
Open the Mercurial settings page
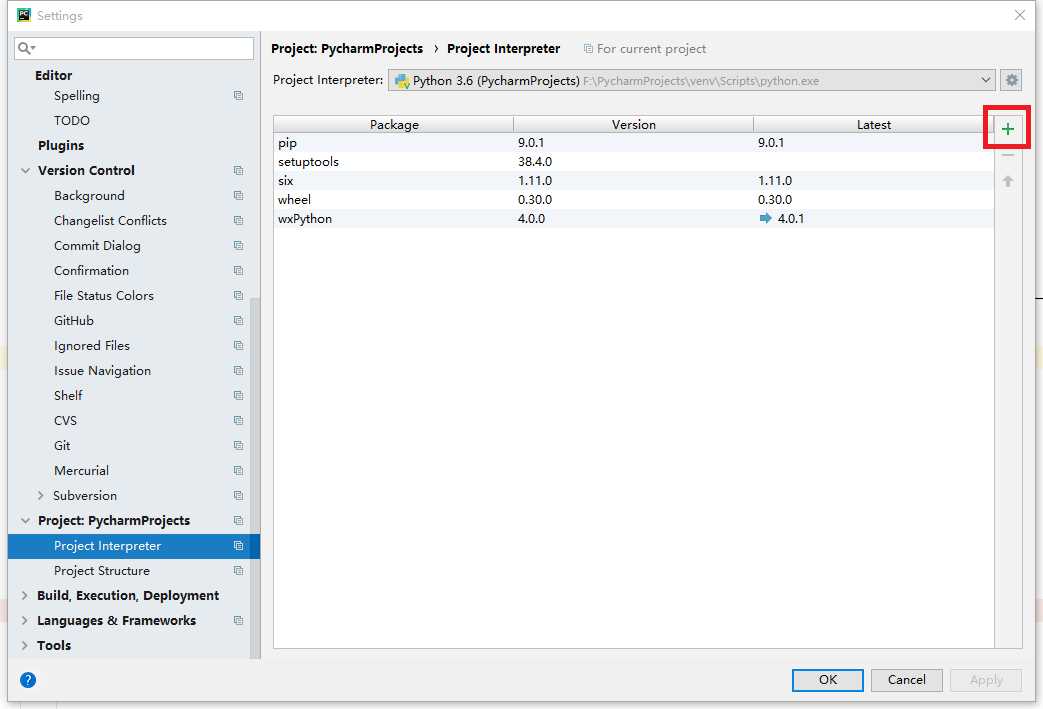(x=81, y=471)
